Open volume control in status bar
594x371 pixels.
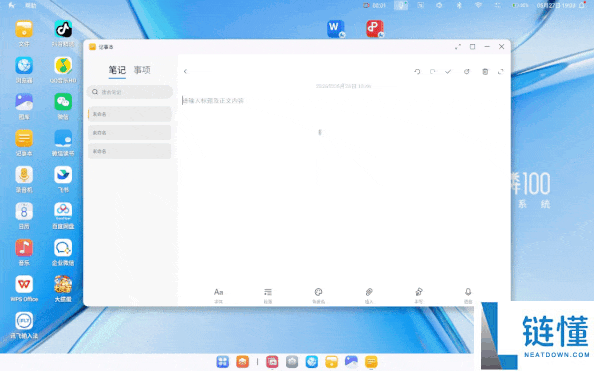click(439, 5)
